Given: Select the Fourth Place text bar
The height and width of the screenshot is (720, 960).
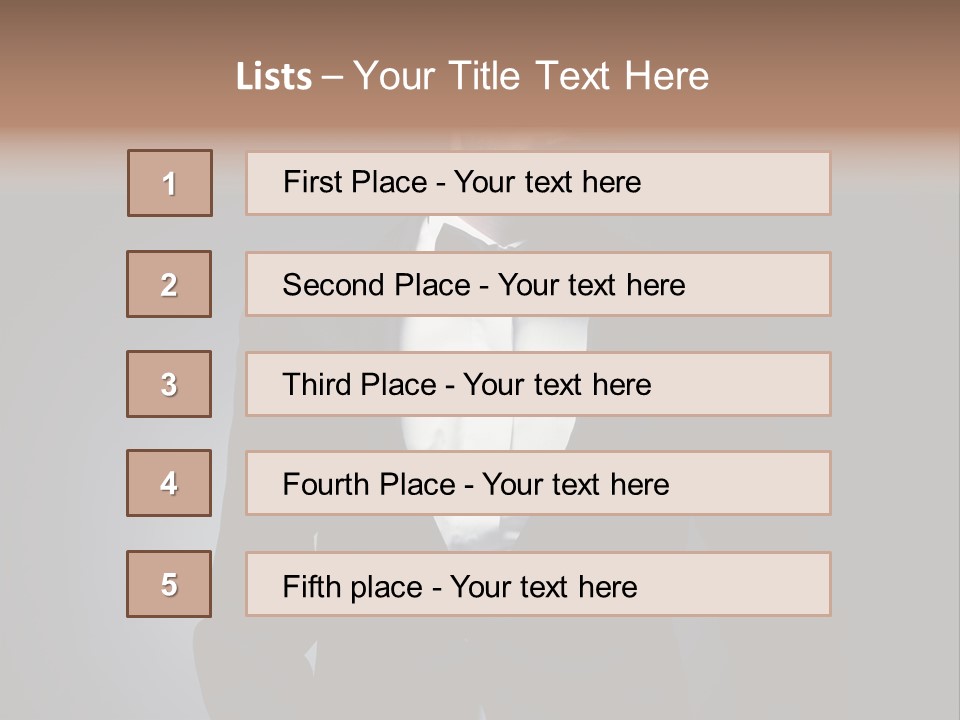Looking at the screenshot, I should (538, 483).
